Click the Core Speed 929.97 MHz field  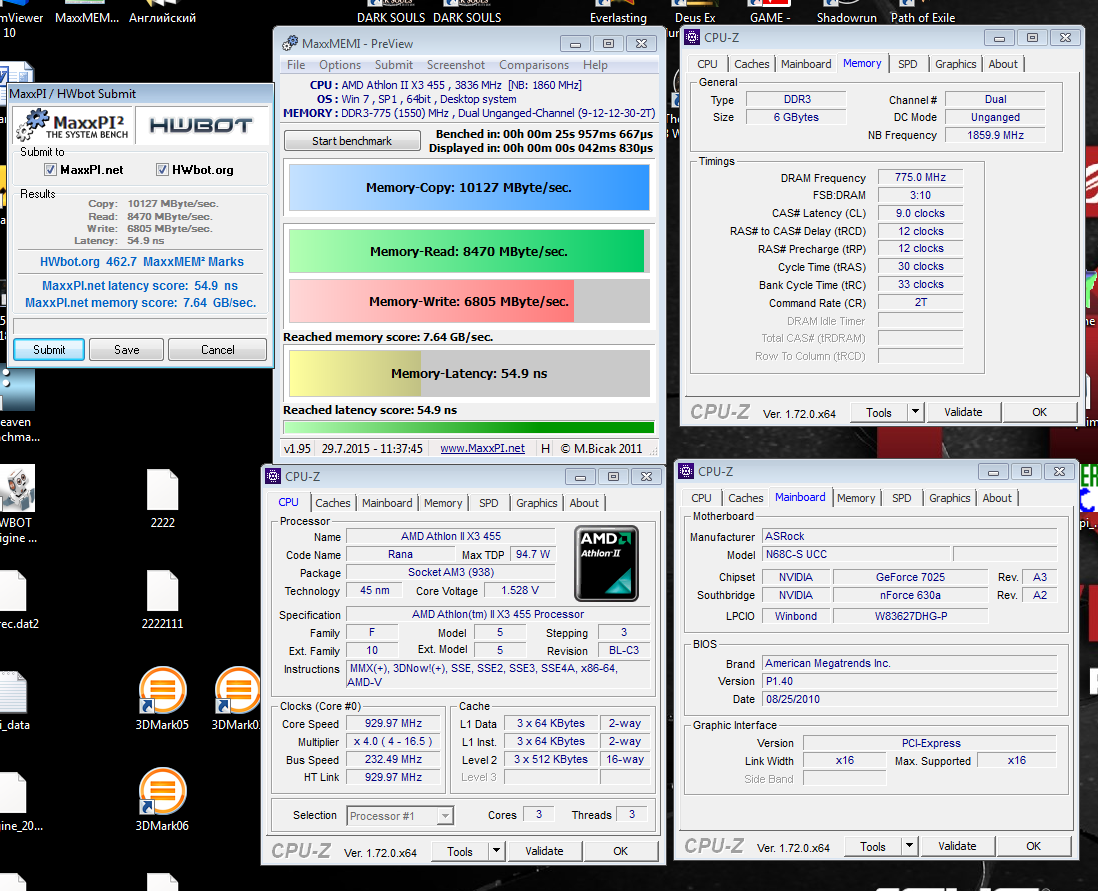coord(394,724)
